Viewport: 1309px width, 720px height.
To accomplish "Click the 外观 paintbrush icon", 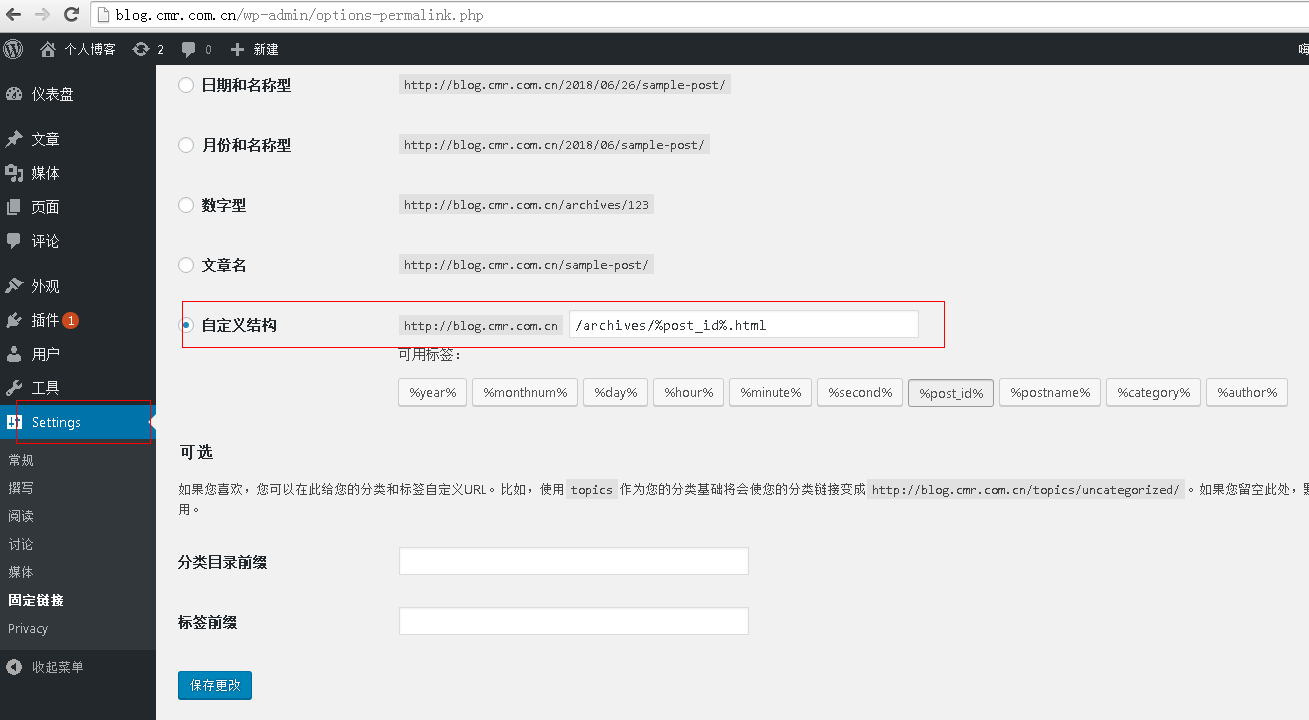I will click(x=14, y=286).
